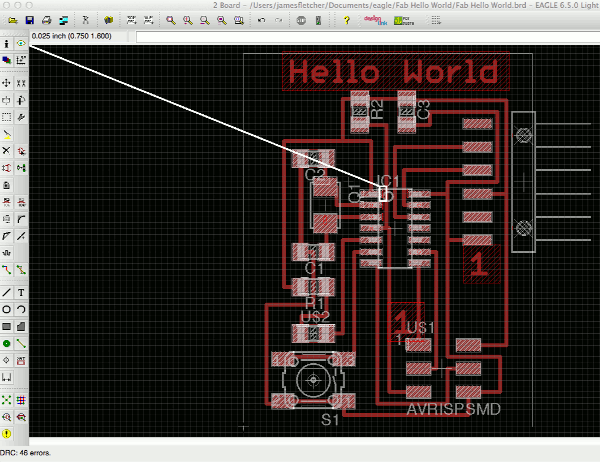Click the Zoom to fit icon

coord(171,20)
